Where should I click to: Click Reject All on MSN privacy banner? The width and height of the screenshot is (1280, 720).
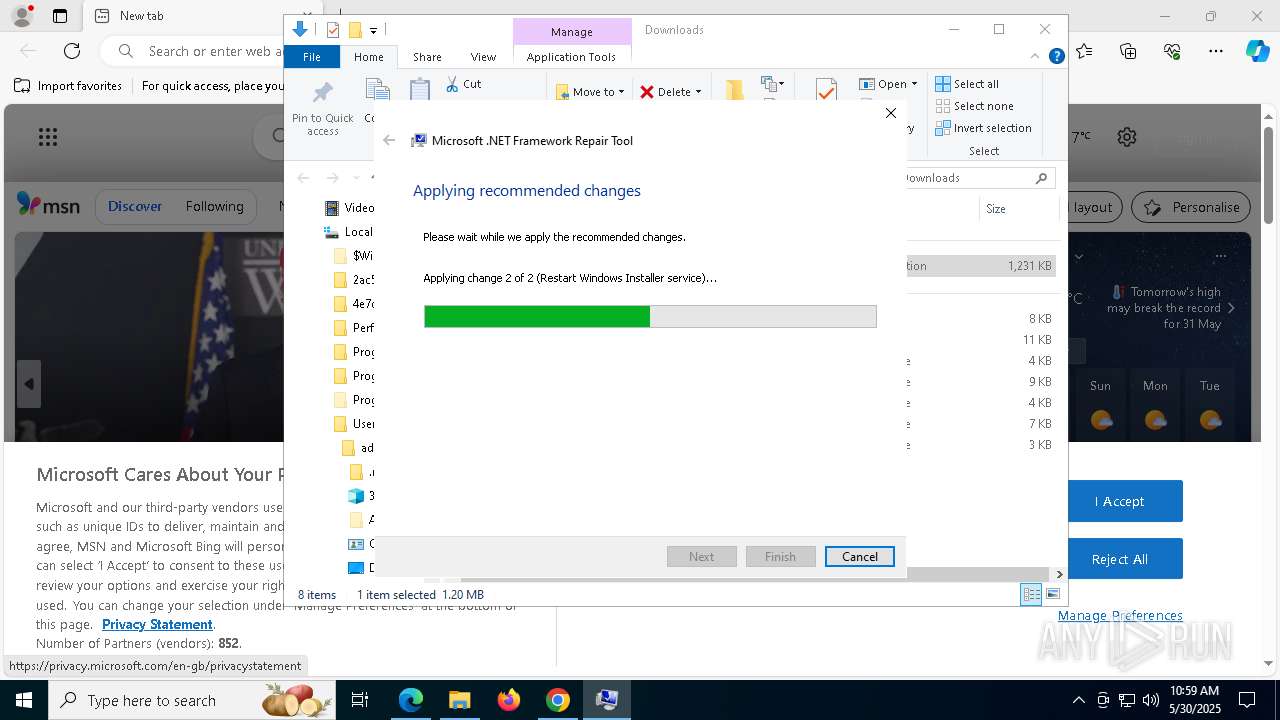click(1119, 559)
